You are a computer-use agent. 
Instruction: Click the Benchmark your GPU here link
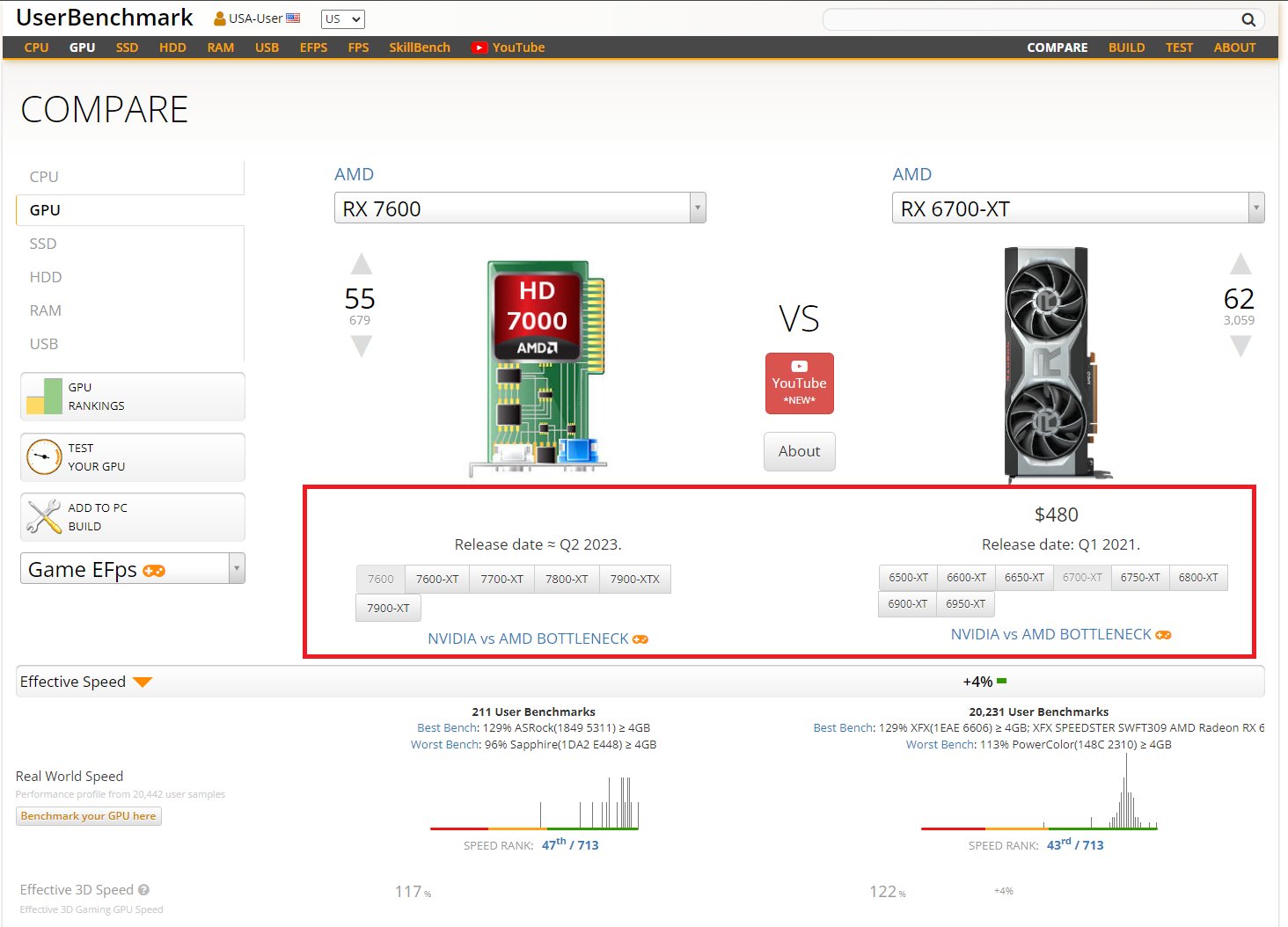coord(88,816)
